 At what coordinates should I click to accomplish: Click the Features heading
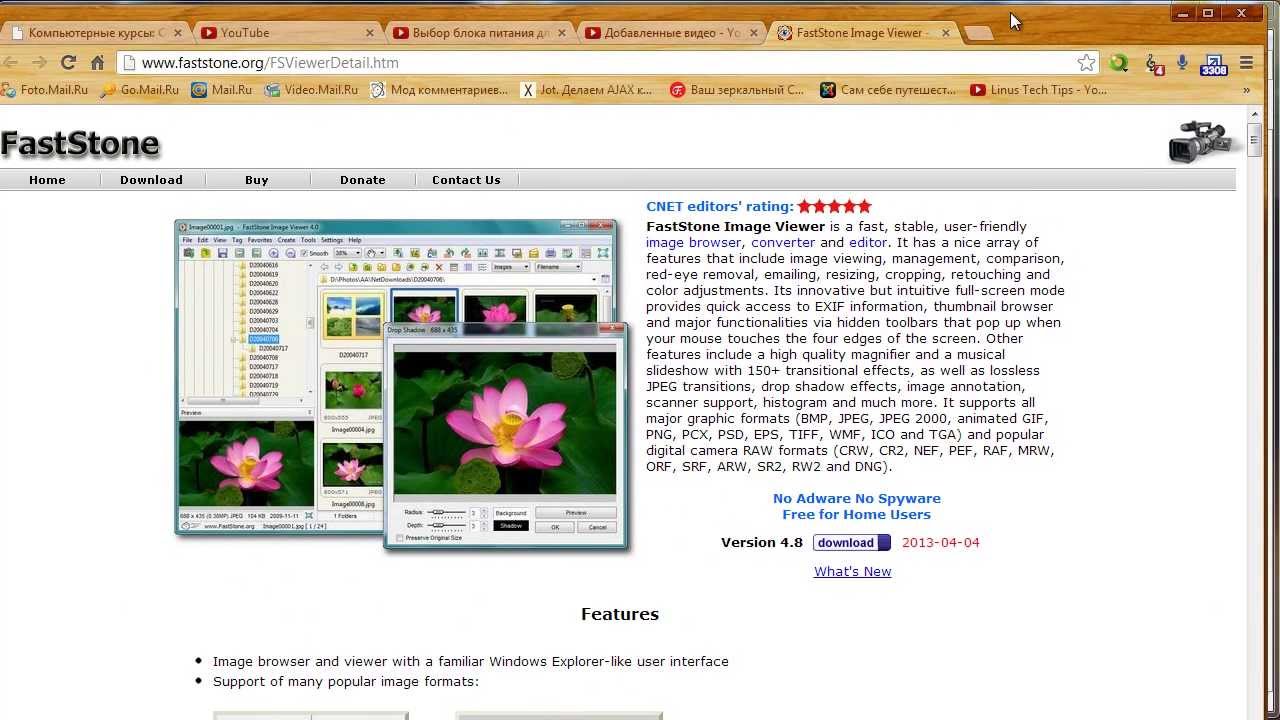[x=620, y=614]
